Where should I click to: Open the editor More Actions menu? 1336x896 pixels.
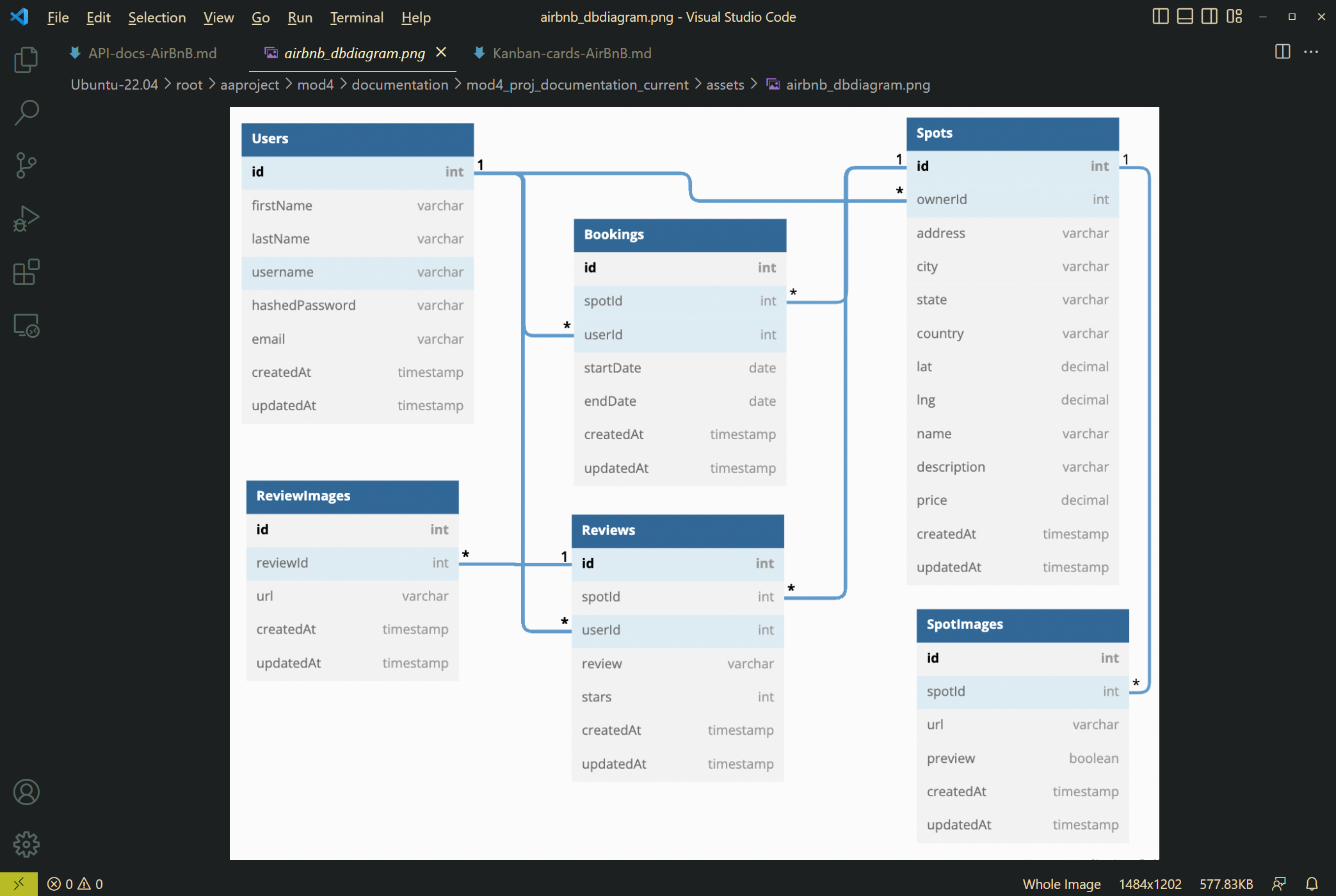pos(1311,52)
